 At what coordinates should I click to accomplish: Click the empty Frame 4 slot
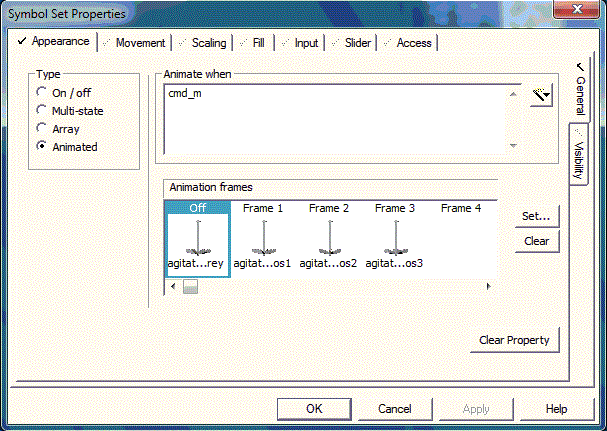point(460,240)
